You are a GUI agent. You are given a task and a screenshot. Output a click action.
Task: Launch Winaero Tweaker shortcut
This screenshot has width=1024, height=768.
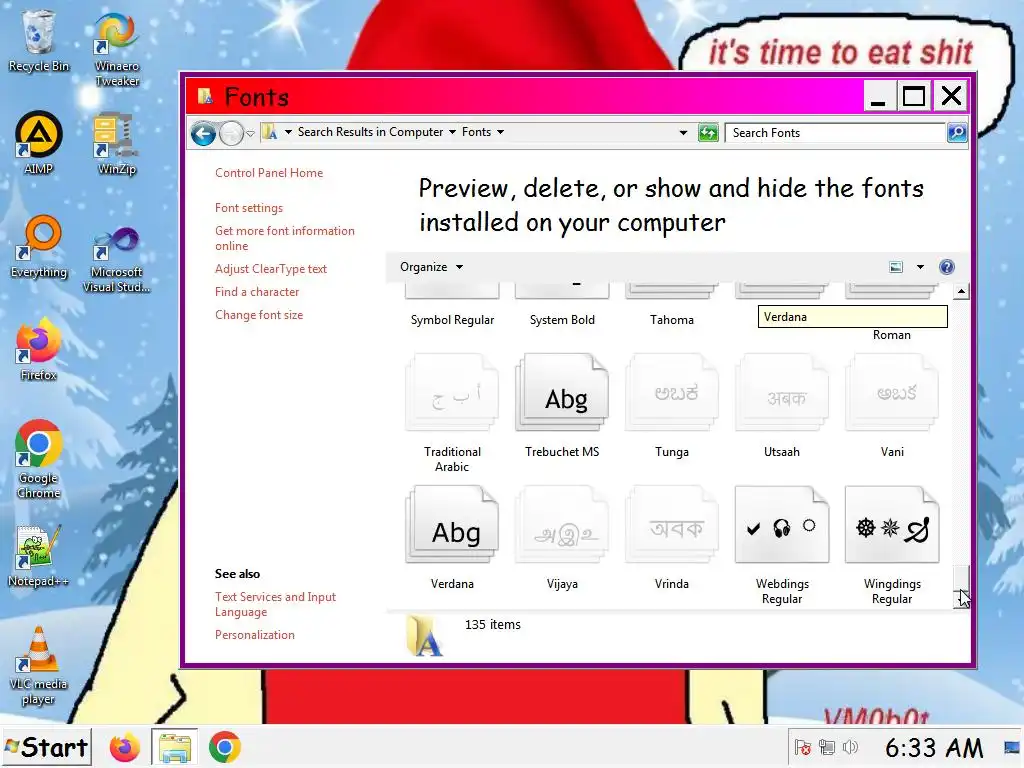[116, 49]
